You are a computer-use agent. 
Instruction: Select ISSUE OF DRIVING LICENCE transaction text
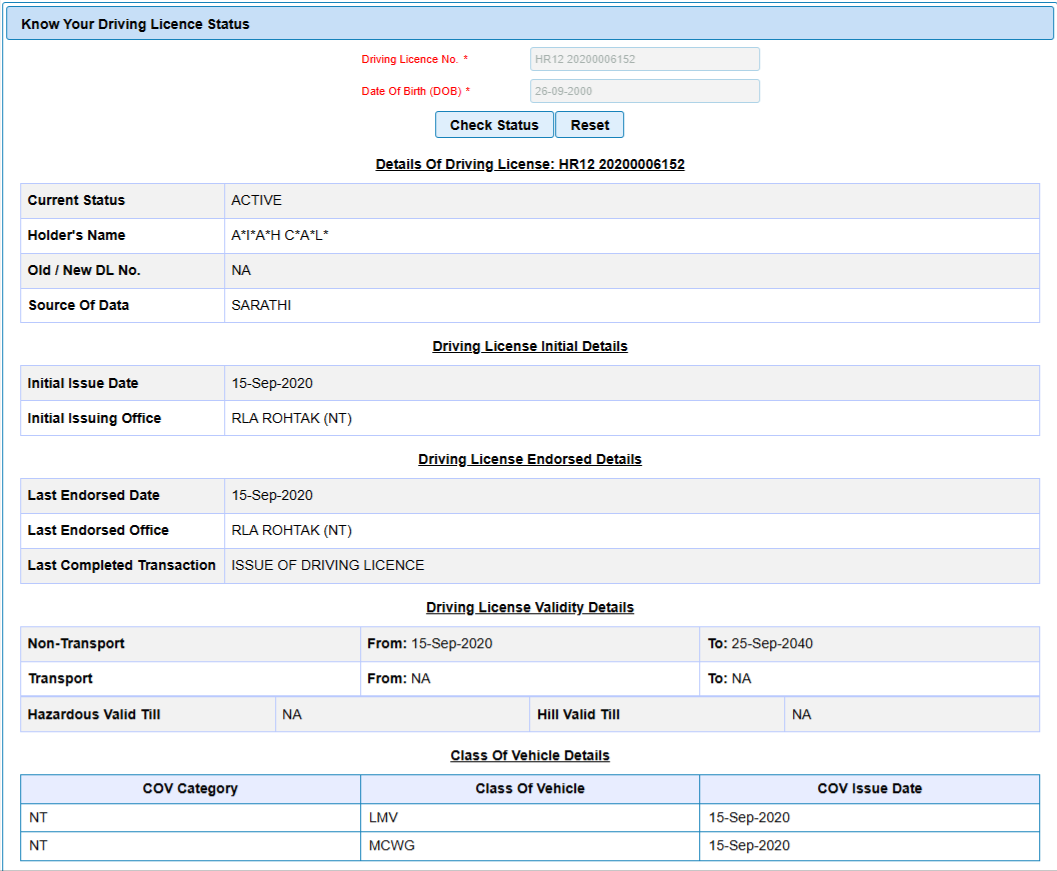tap(328, 565)
